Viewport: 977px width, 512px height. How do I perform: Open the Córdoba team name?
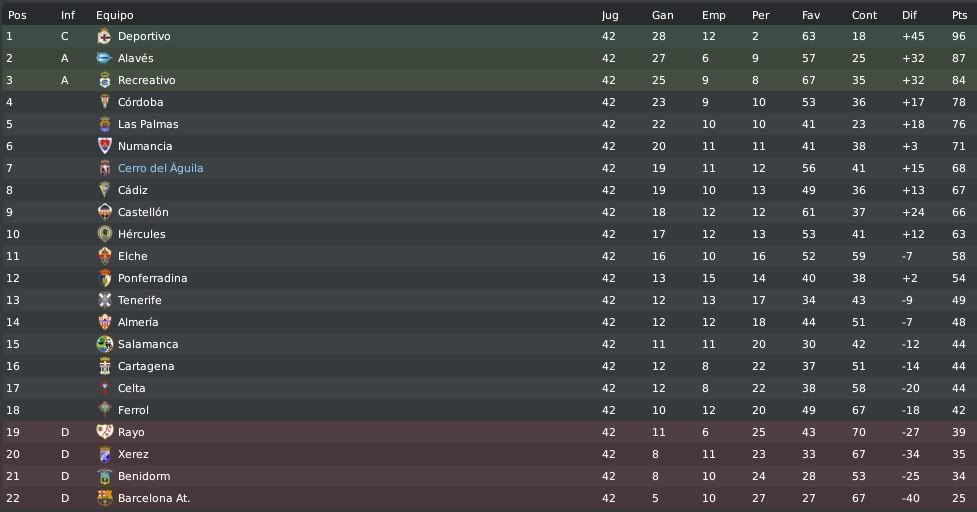[141, 102]
